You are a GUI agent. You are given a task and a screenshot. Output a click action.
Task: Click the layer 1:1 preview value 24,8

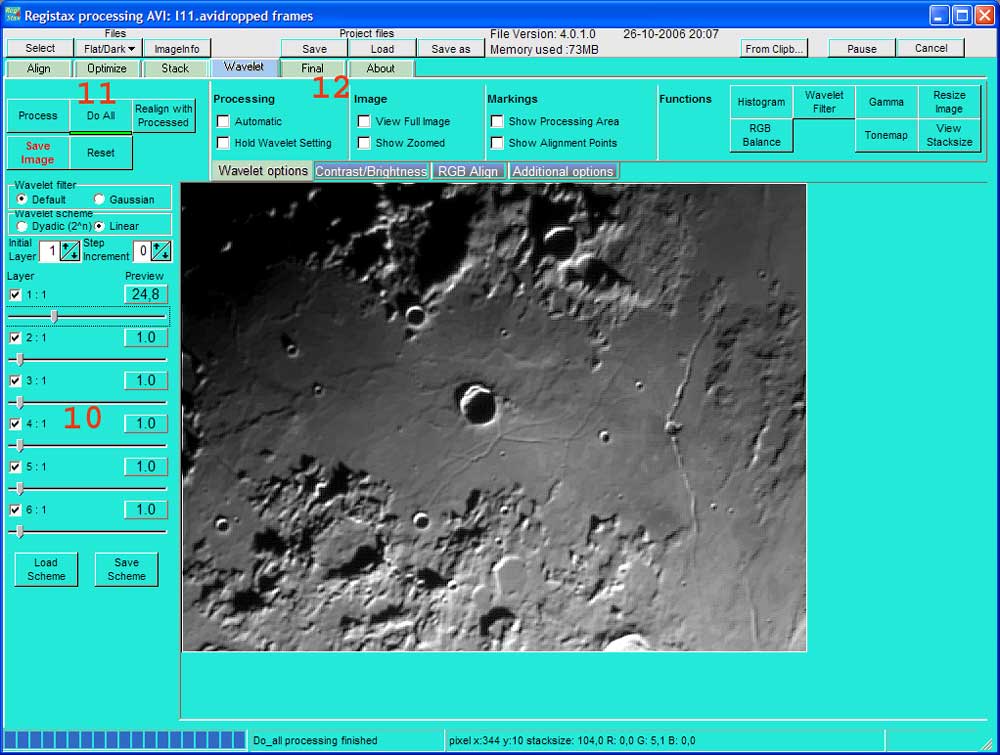pos(145,294)
